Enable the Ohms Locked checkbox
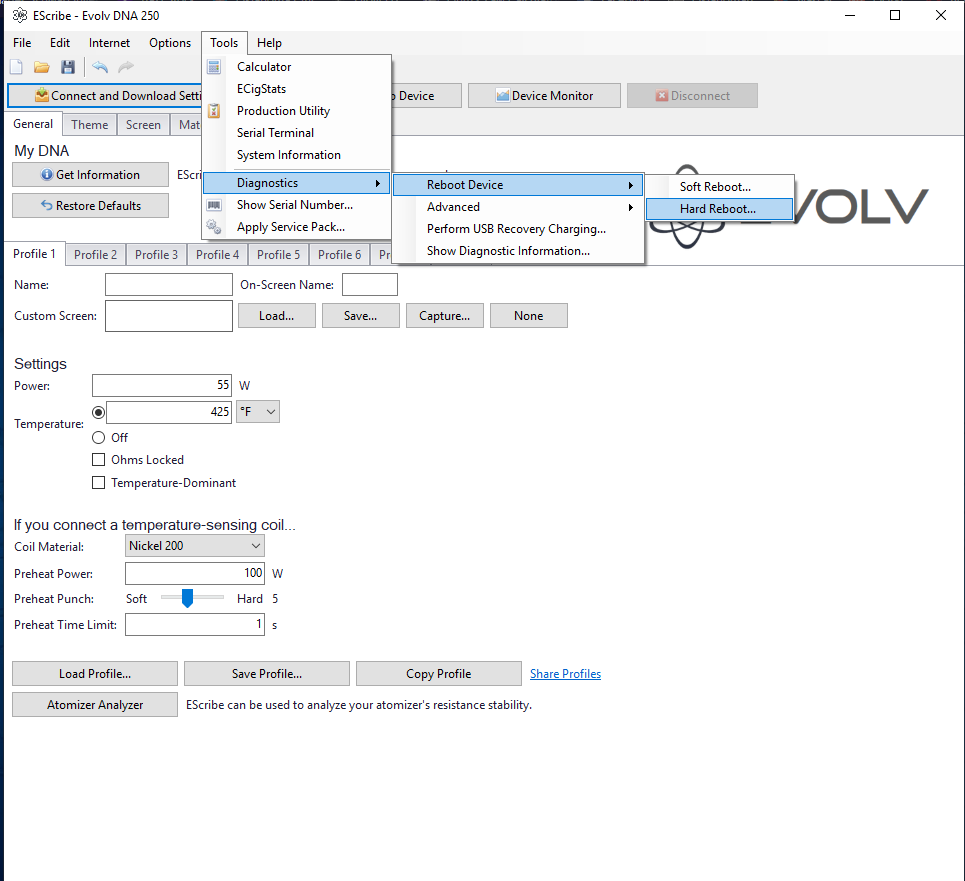This screenshot has width=965, height=881. coord(98,460)
